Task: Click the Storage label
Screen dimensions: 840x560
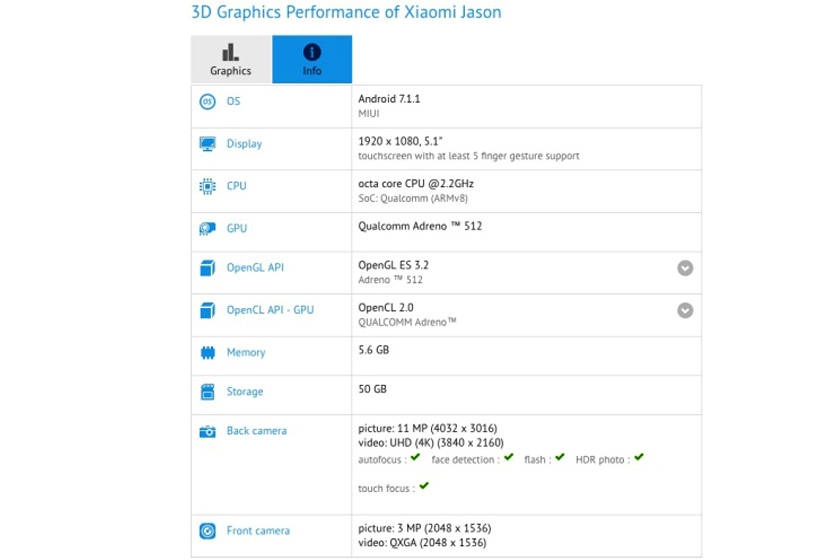Action: [245, 392]
